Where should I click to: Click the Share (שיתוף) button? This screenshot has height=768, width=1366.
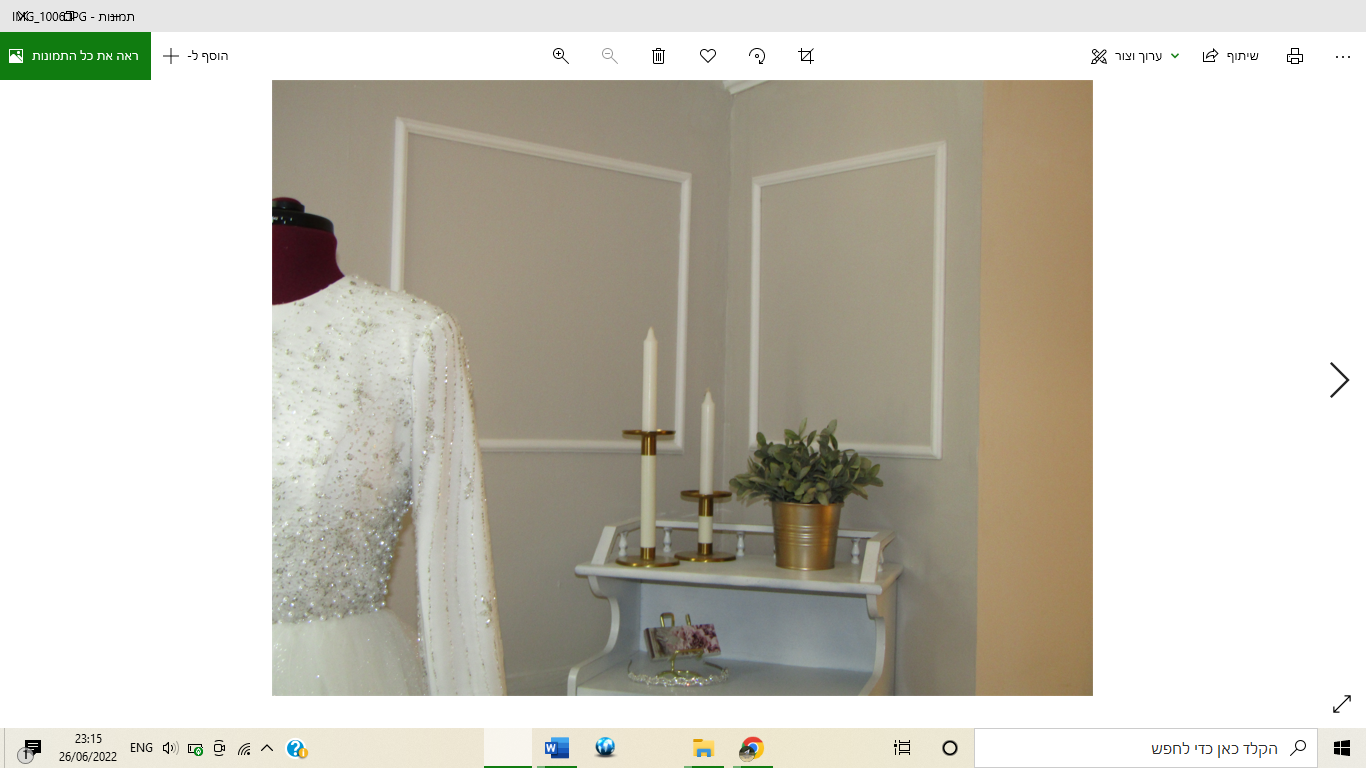[1231, 56]
